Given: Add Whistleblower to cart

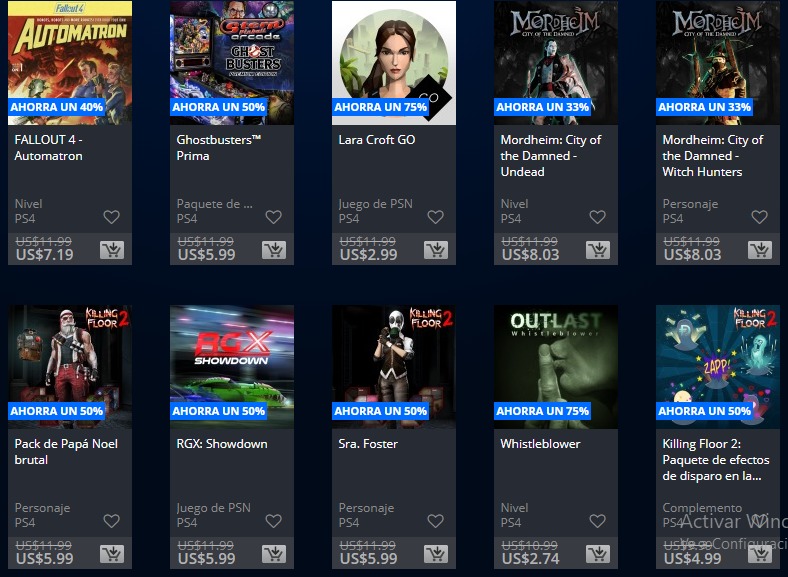Looking at the screenshot, I should 598,554.
